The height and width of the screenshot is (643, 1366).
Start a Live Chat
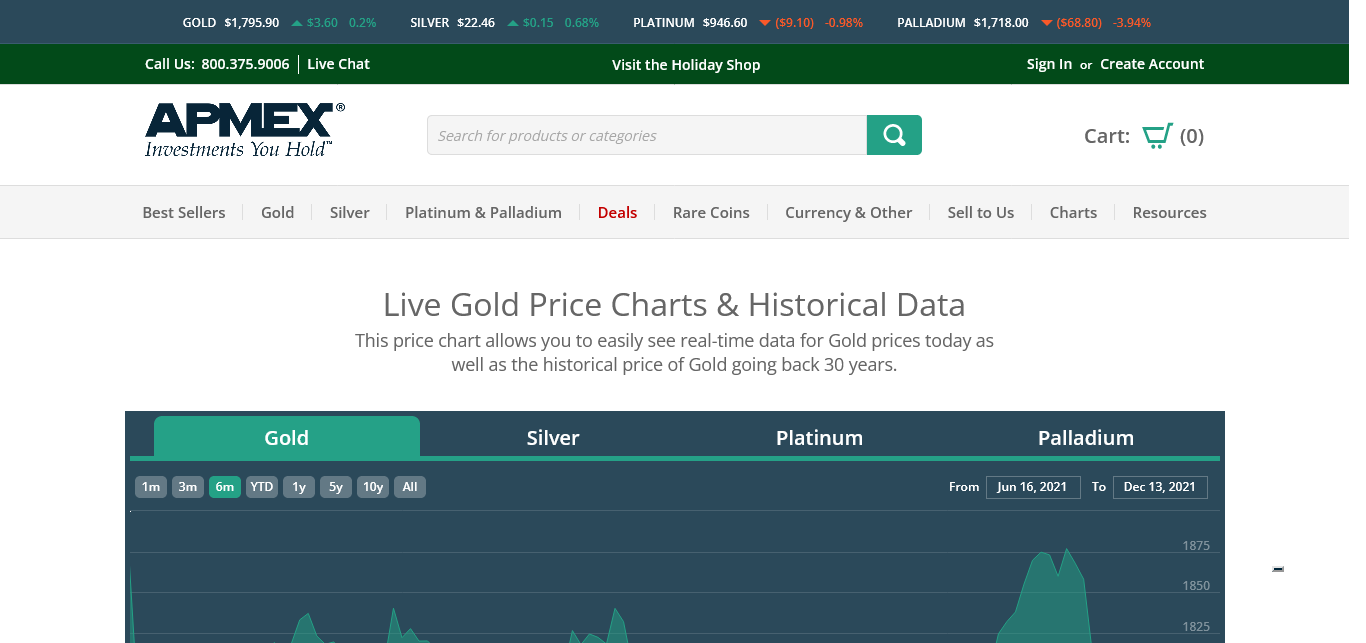tap(338, 64)
